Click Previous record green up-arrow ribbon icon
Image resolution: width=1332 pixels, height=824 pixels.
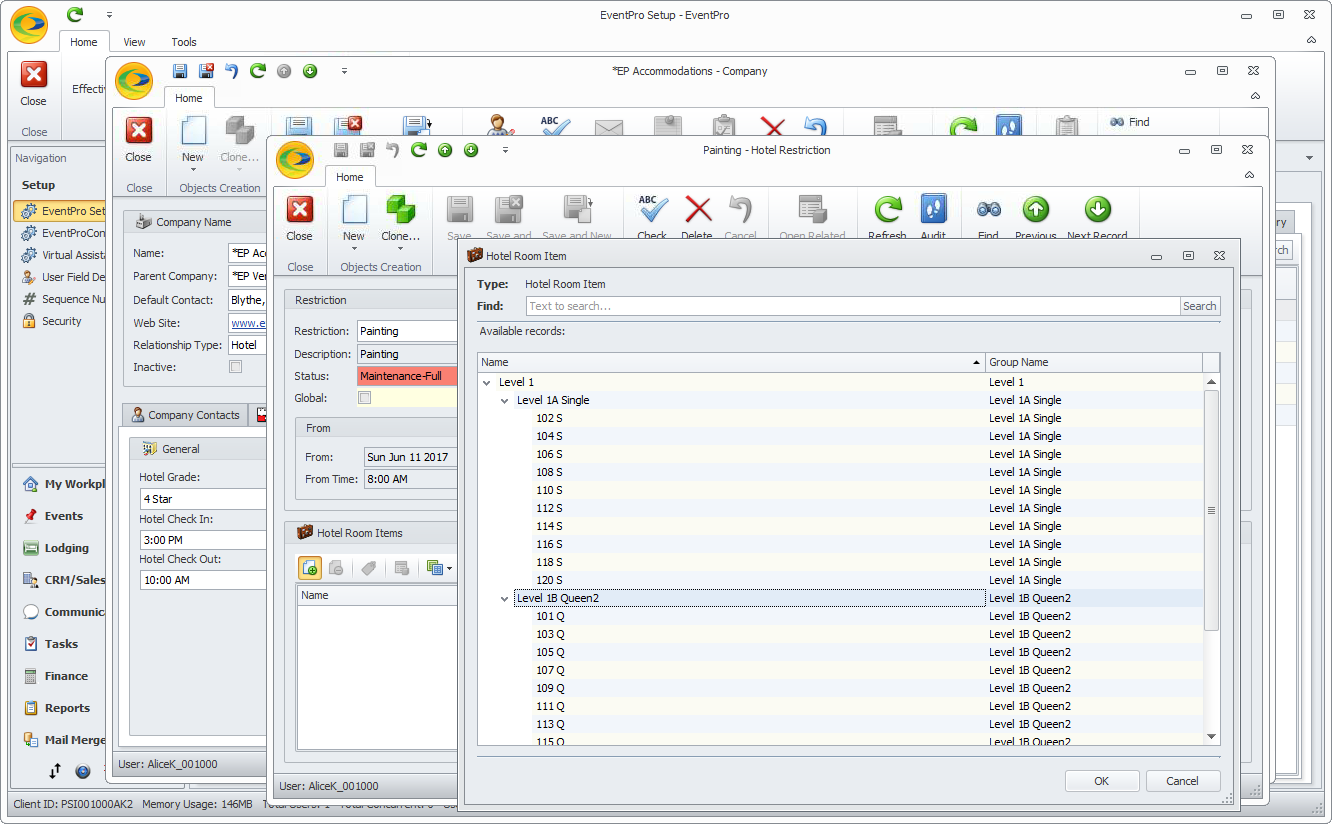(1035, 209)
